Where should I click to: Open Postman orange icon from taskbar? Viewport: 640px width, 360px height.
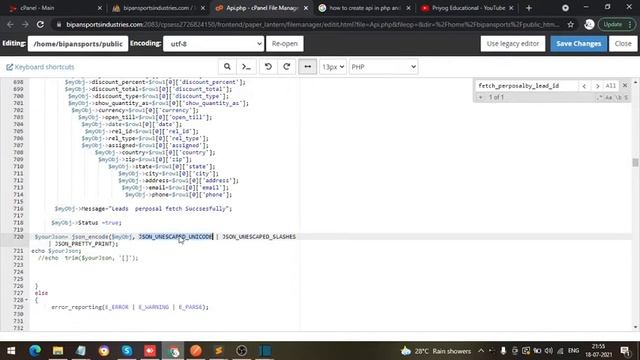pyautogui.click(x=196, y=351)
